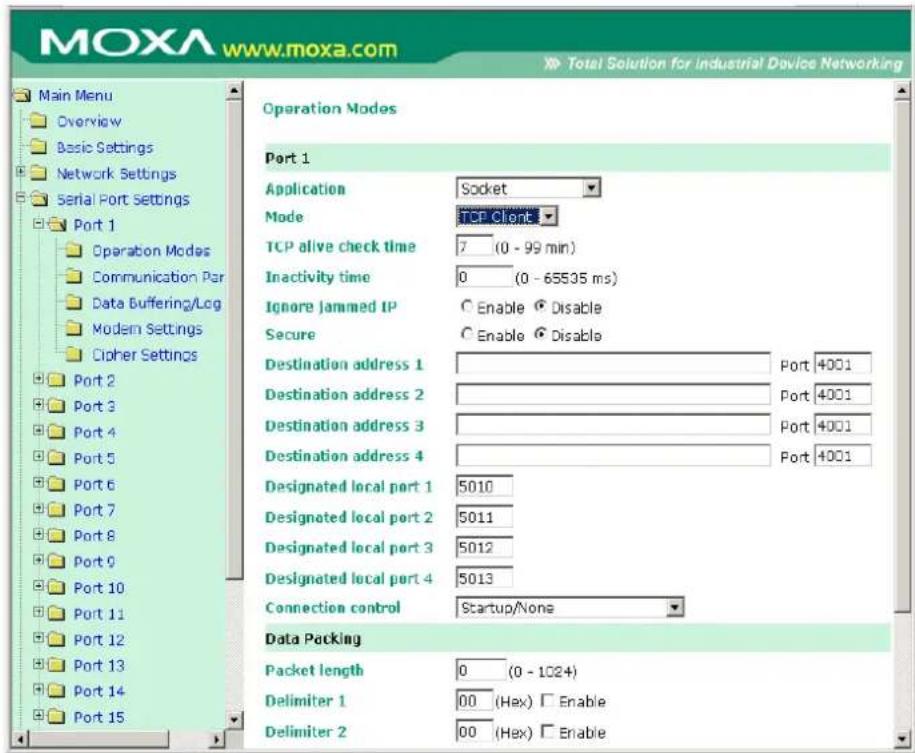Image resolution: width=915 pixels, height=753 pixels.
Task: Click the Cipher Settings folder icon
Action: tap(74, 354)
